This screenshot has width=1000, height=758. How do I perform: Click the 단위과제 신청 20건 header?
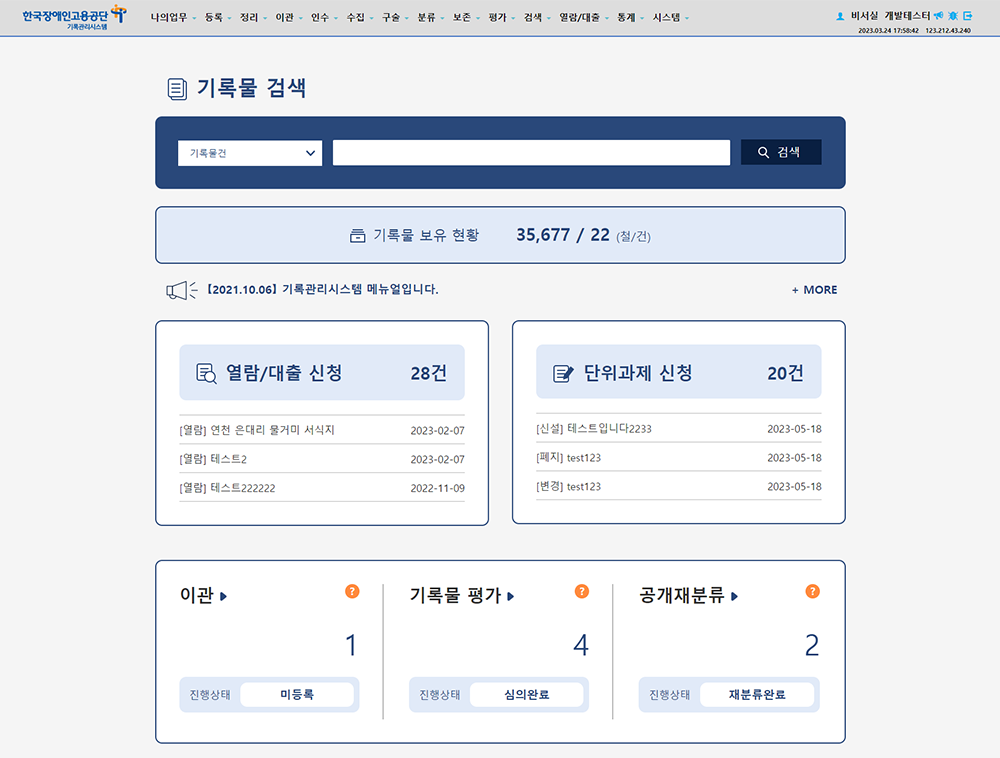[x=679, y=372]
